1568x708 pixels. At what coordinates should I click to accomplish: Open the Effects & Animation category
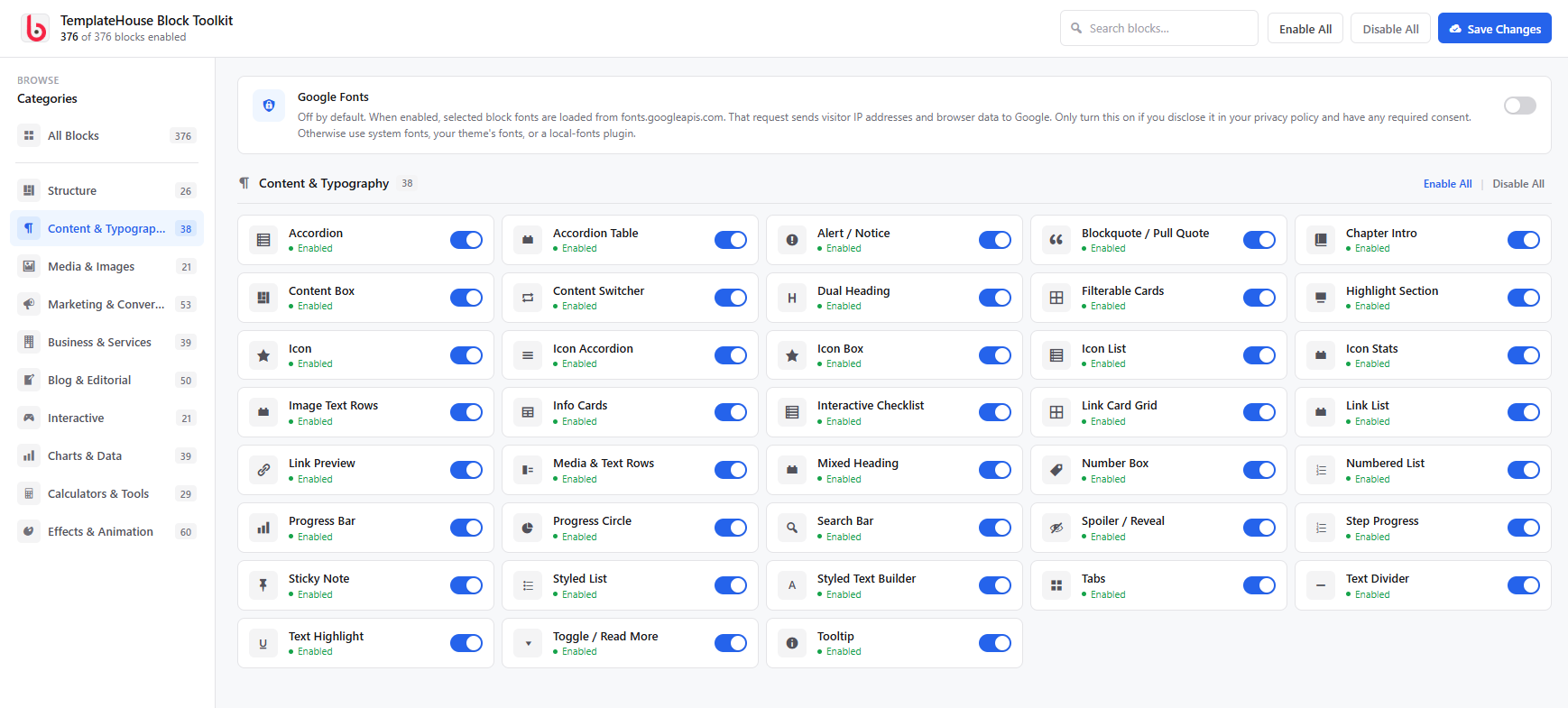pos(106,531)
